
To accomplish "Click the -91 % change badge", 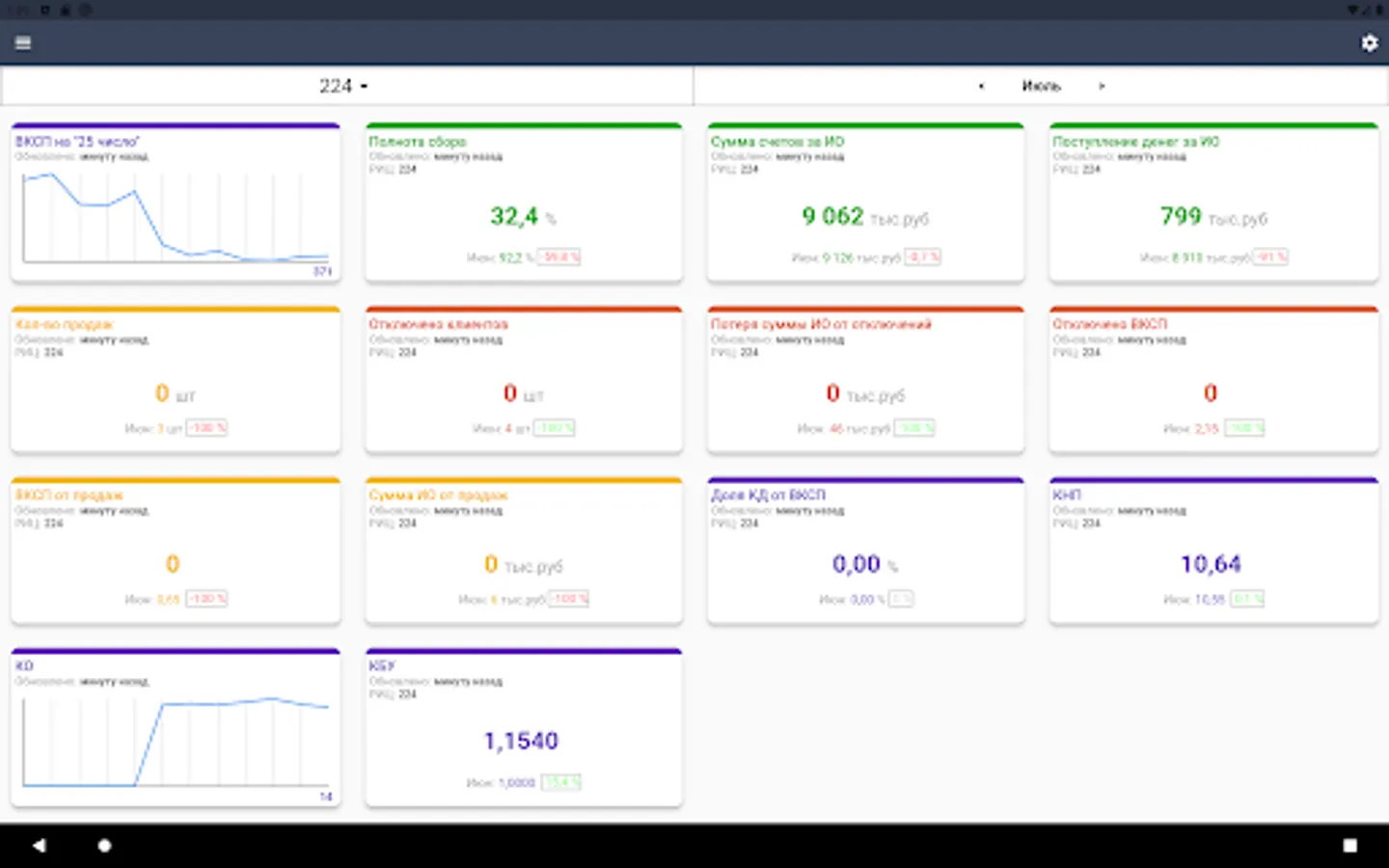I will (1270, 258).
